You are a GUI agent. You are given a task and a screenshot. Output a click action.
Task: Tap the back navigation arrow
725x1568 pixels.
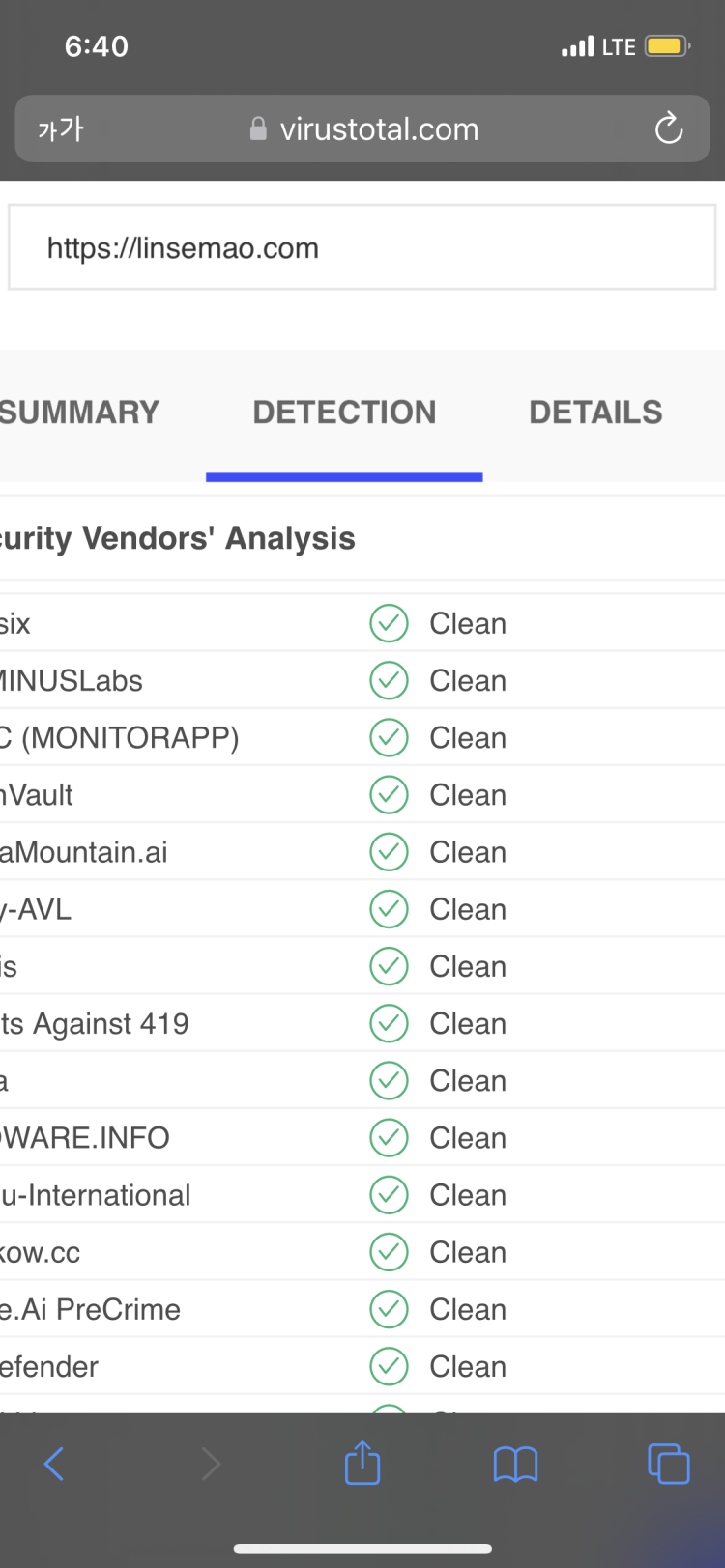tap(54, 1464)
